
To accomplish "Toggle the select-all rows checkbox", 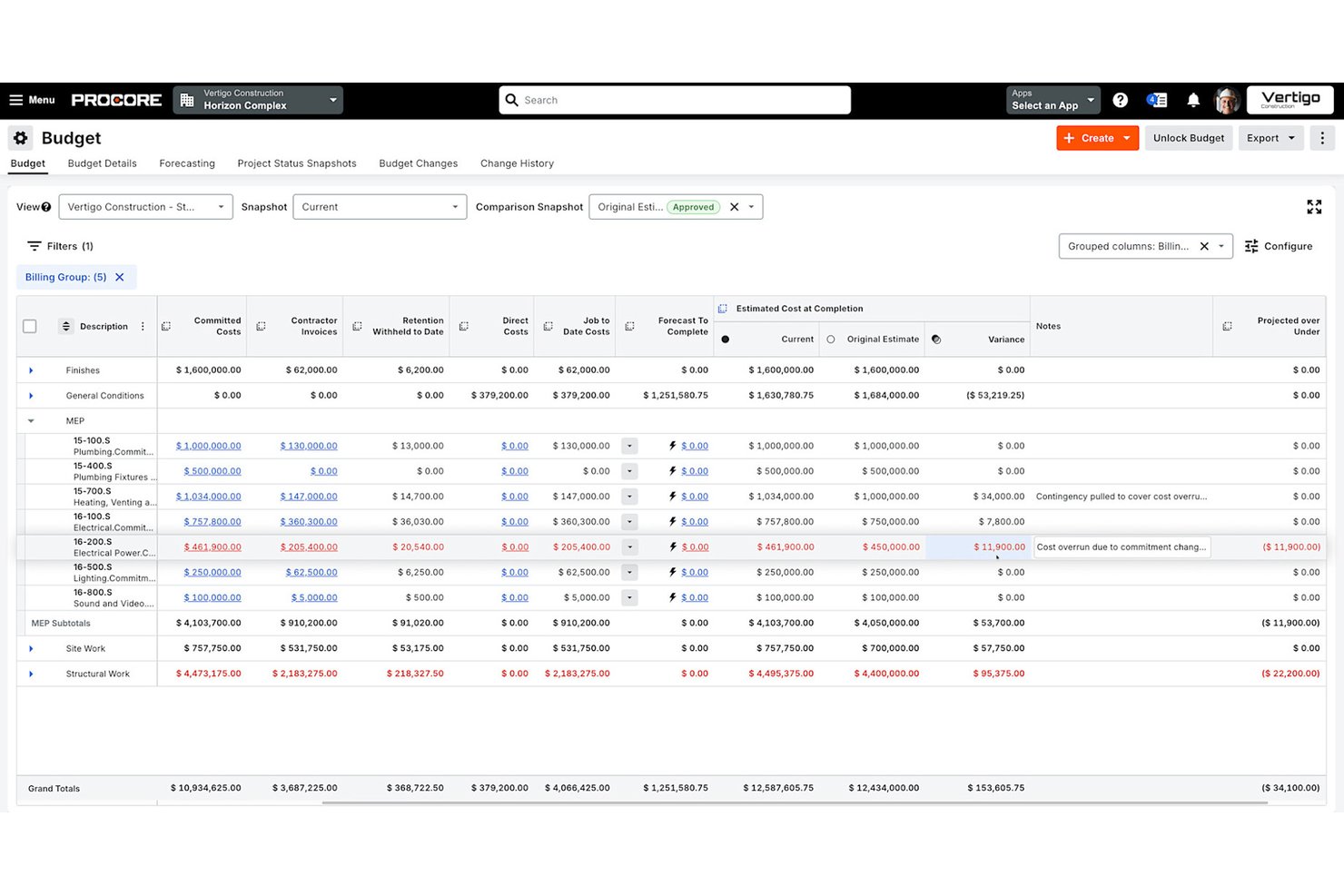I will coord(30,326).
